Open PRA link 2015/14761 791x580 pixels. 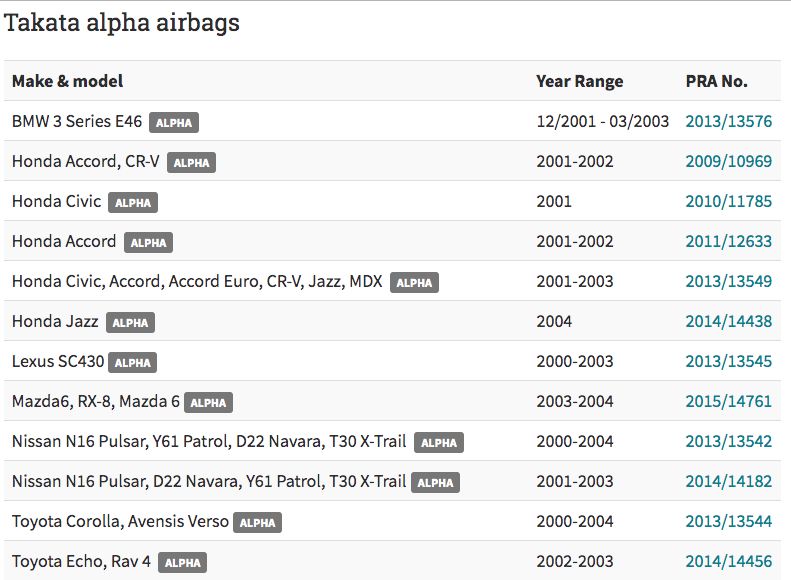728,402
